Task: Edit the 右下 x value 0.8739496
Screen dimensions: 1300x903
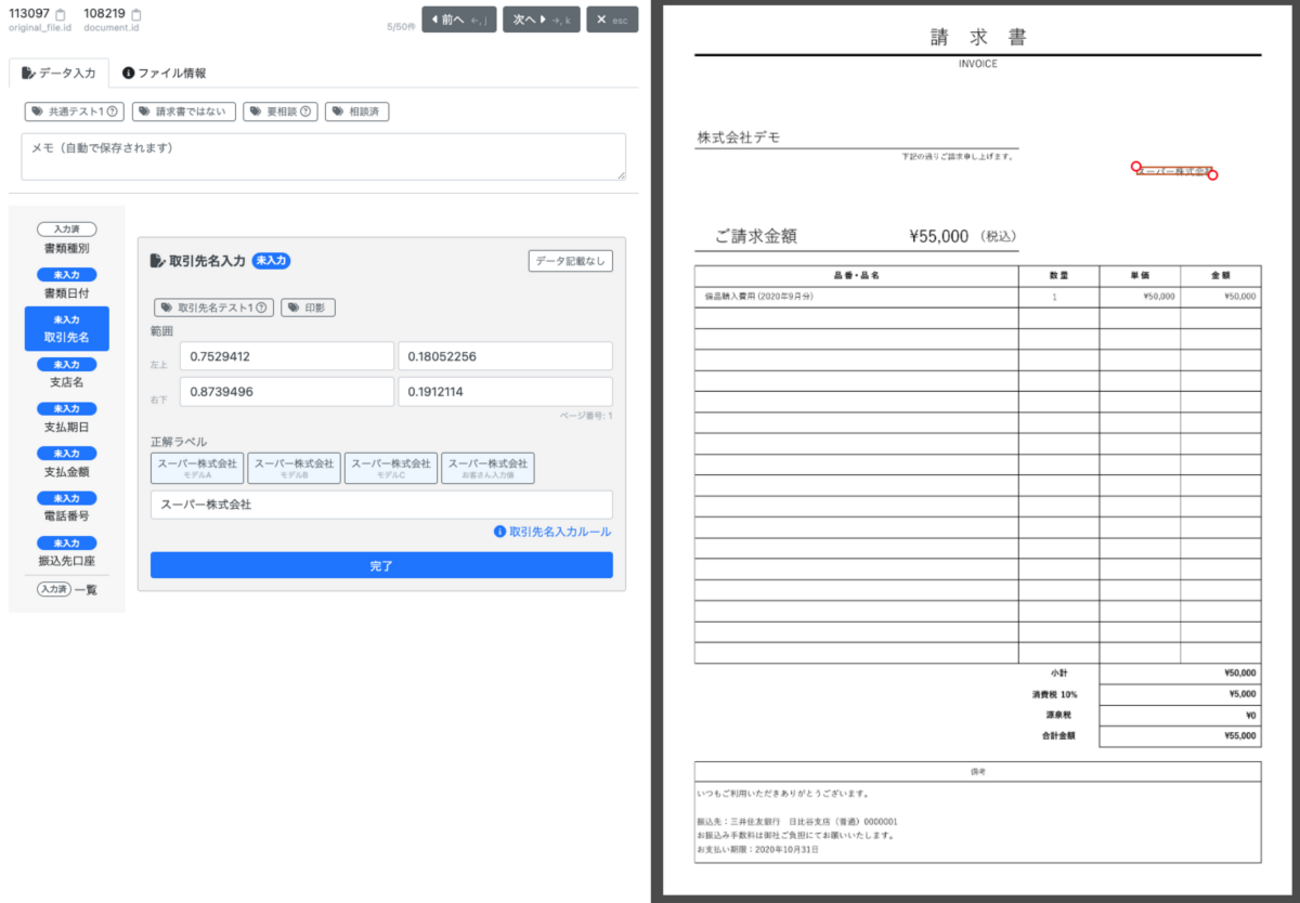Action: tap(287, 392)
